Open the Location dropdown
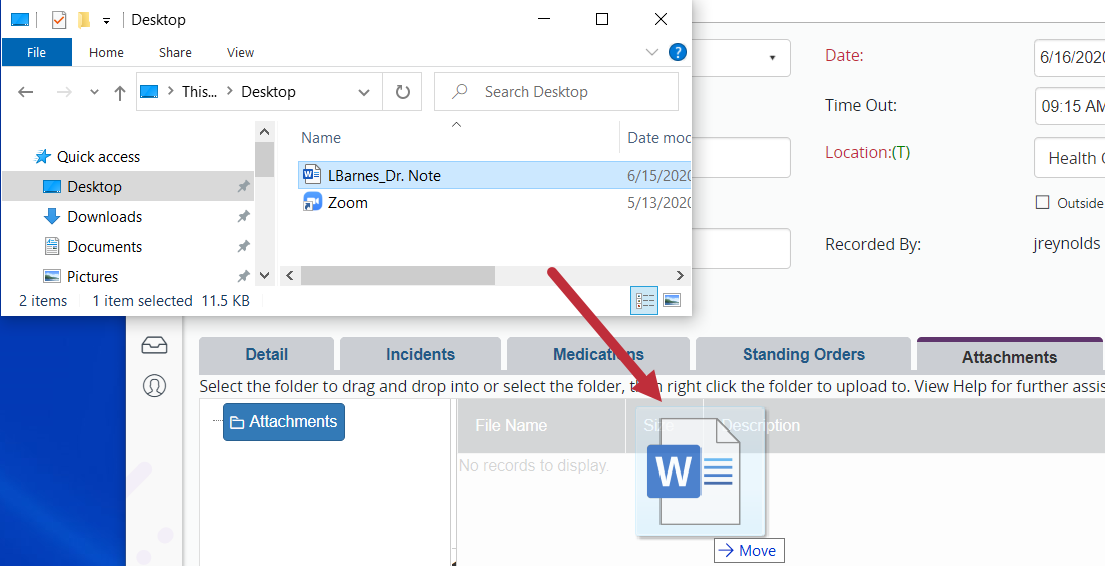This screenshot has width=1105, height=566. [1069, 158]
